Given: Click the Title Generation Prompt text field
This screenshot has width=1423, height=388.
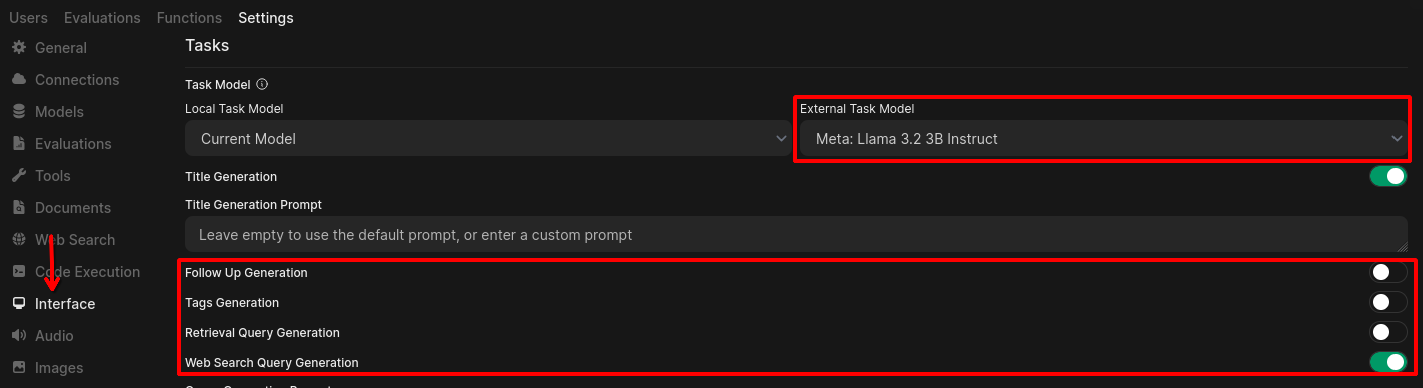Looking at the screenshot, I should pos(796,235).
